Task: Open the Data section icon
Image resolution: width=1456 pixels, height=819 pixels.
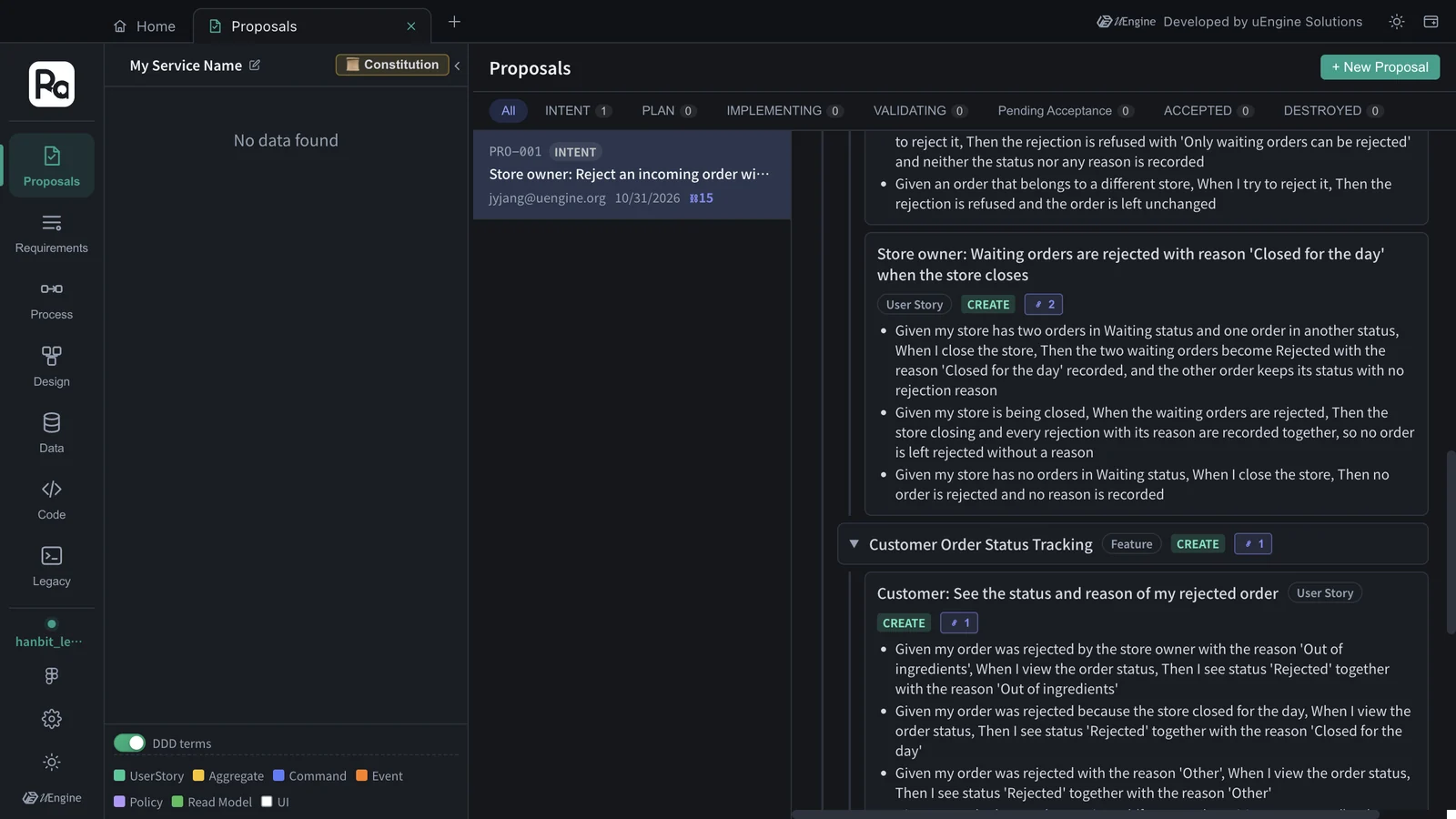Action: click(51, 422)
